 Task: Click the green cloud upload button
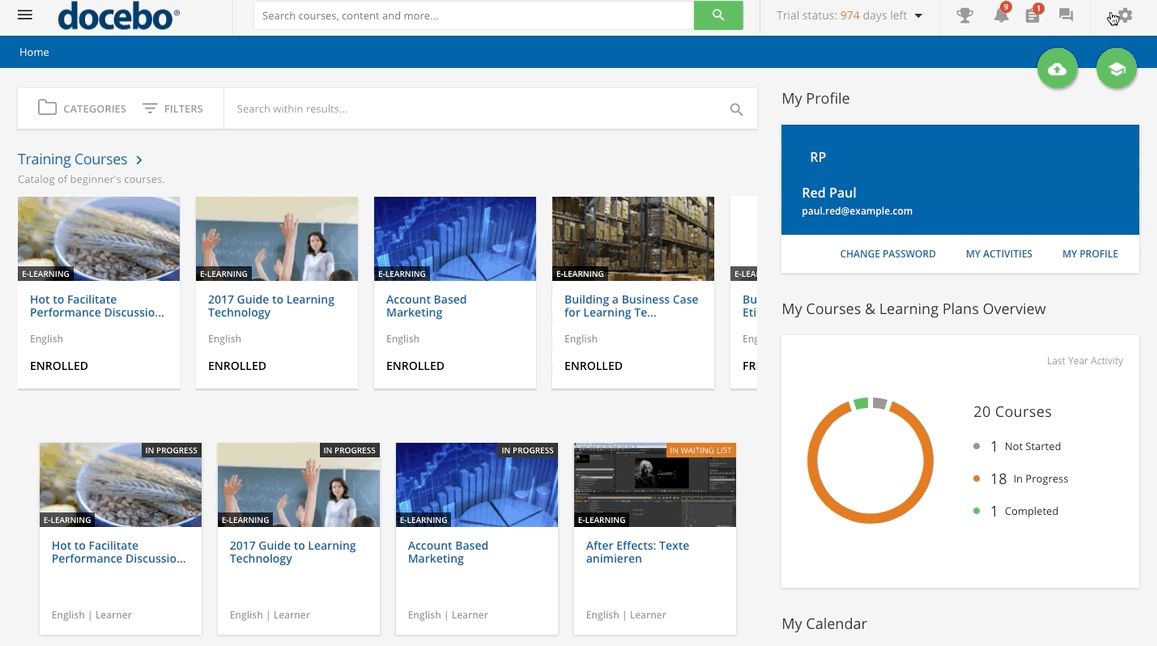point(1057,69)
